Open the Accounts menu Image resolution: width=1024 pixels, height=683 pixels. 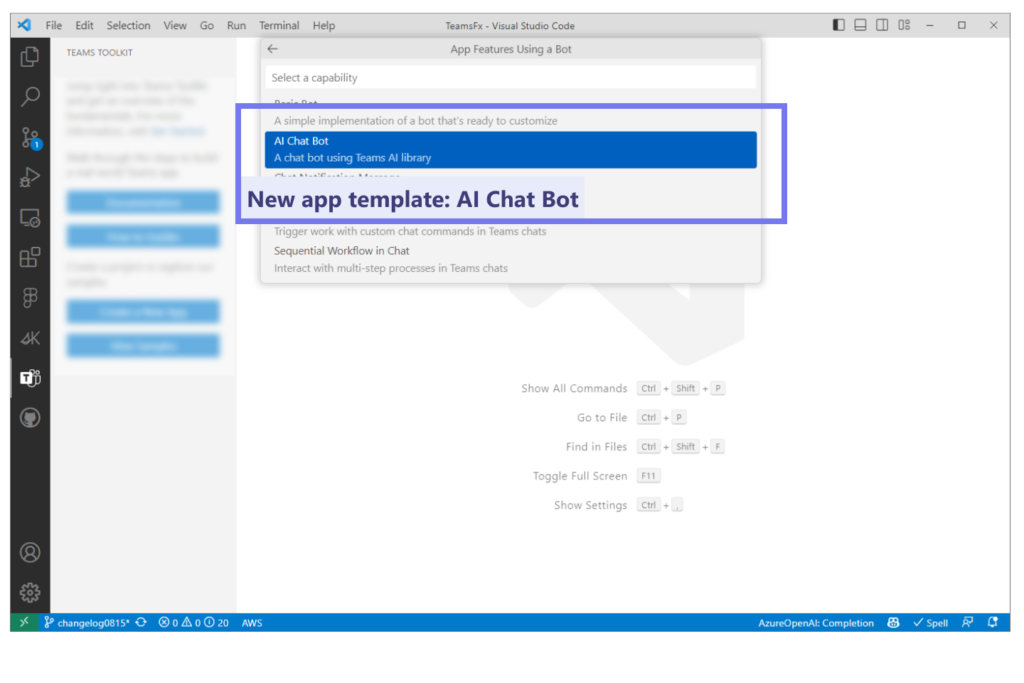click(29, 551)
